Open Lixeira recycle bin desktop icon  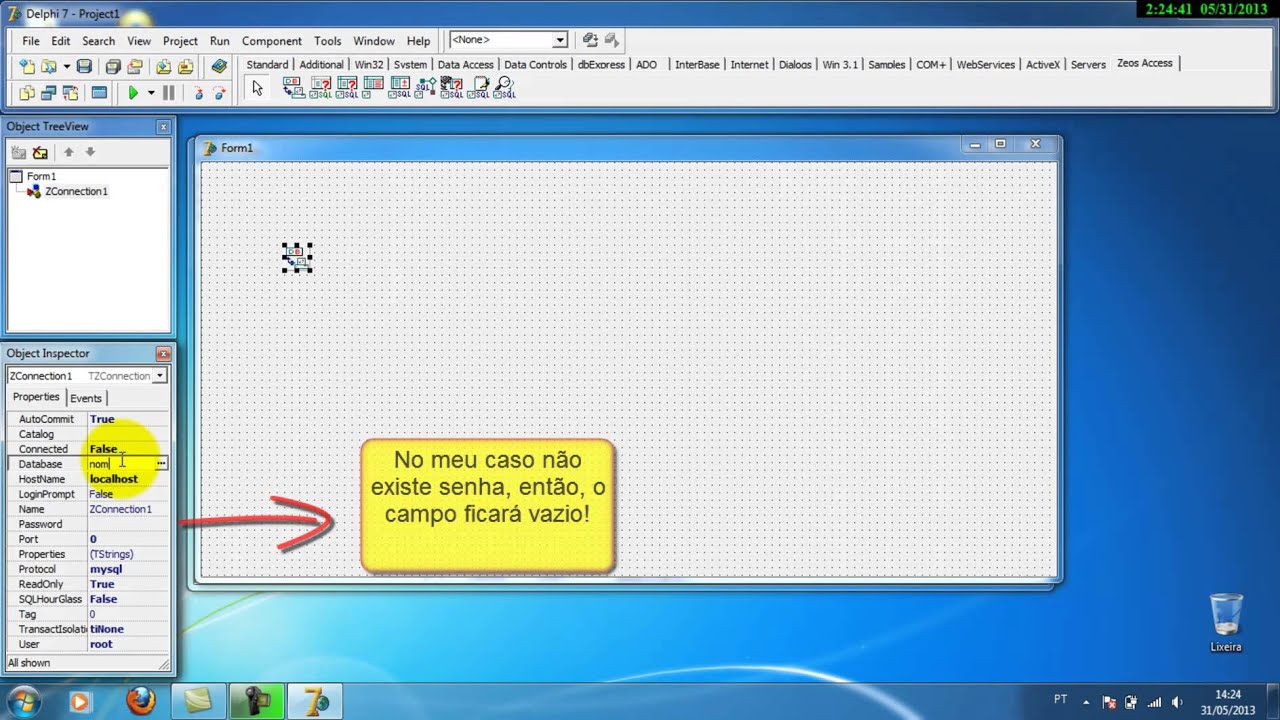[1226, 622]
